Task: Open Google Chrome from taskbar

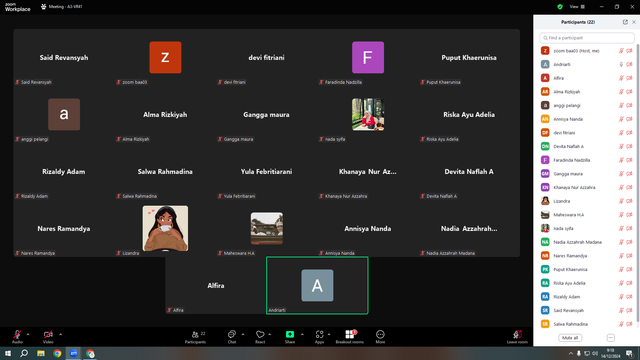Action: click(57, 353)
